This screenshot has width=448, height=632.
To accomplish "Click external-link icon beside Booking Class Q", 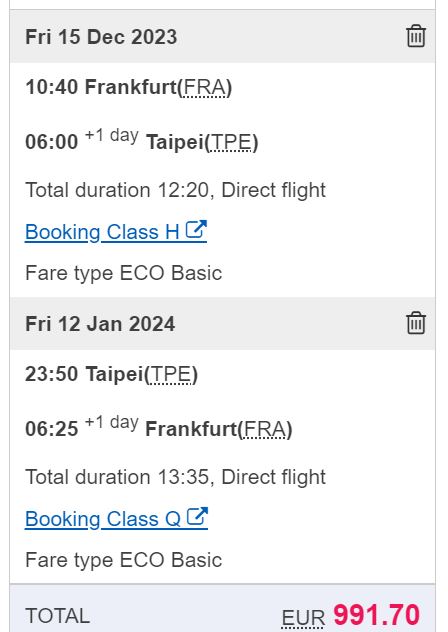I will [x=197, y=517].
